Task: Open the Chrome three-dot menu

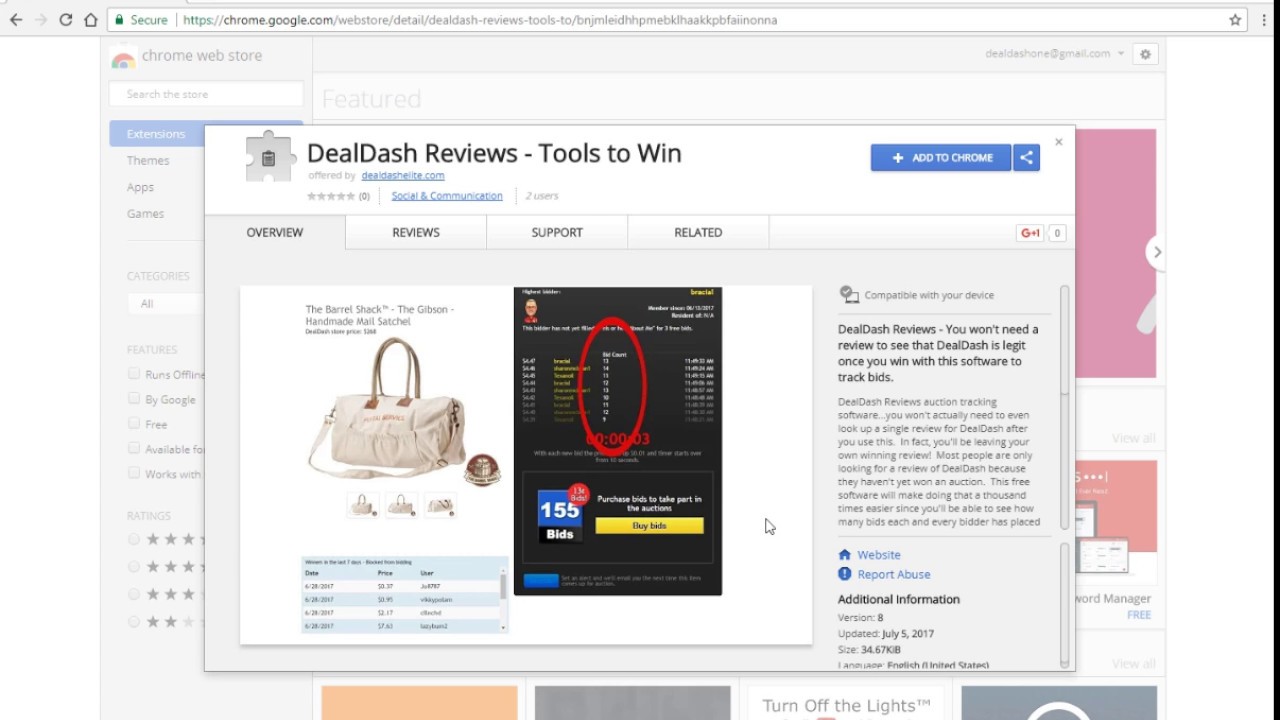Action: 1265,20
